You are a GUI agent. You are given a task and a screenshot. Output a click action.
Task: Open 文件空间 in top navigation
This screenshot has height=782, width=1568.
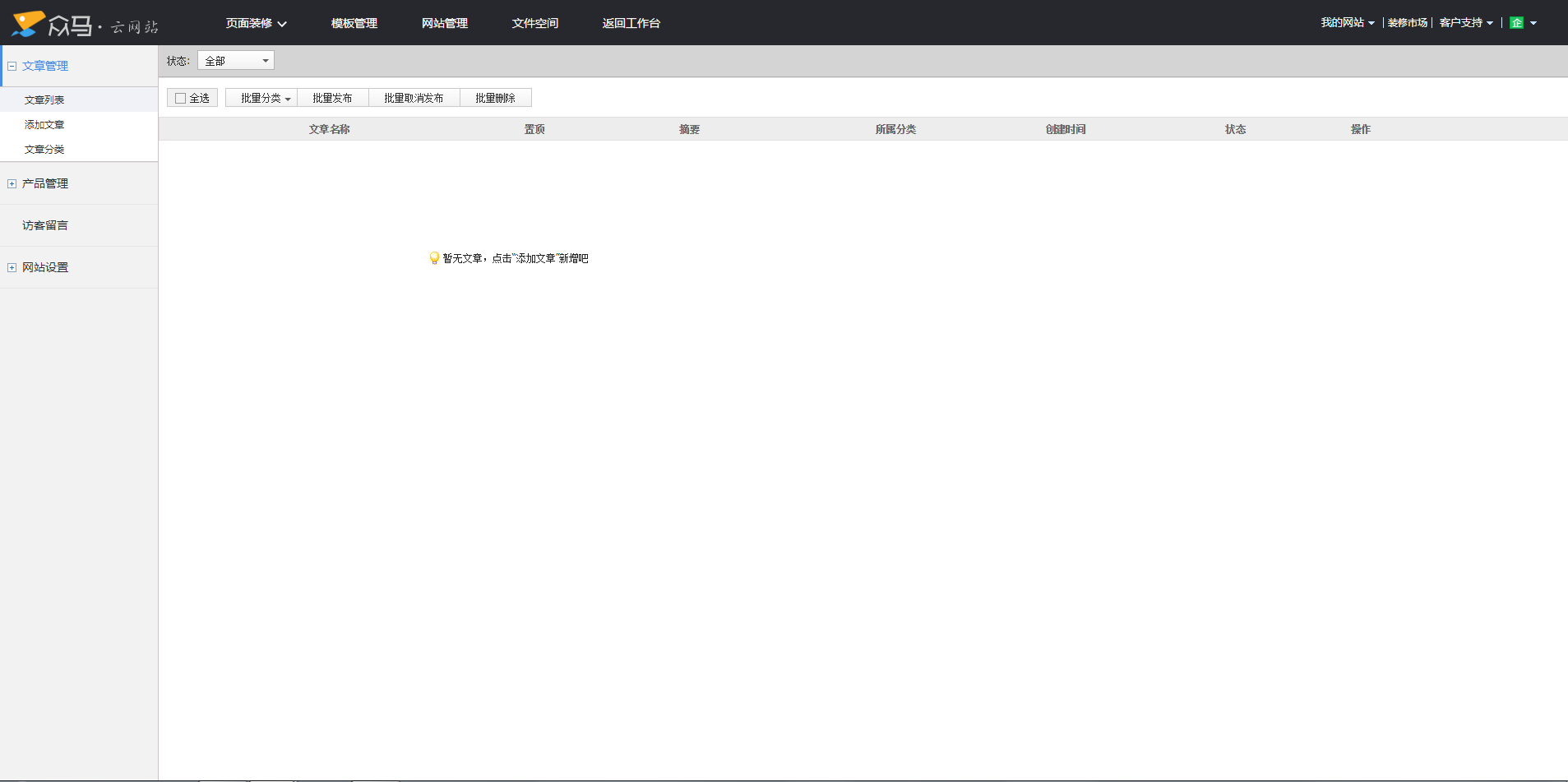tap(535, 23)
